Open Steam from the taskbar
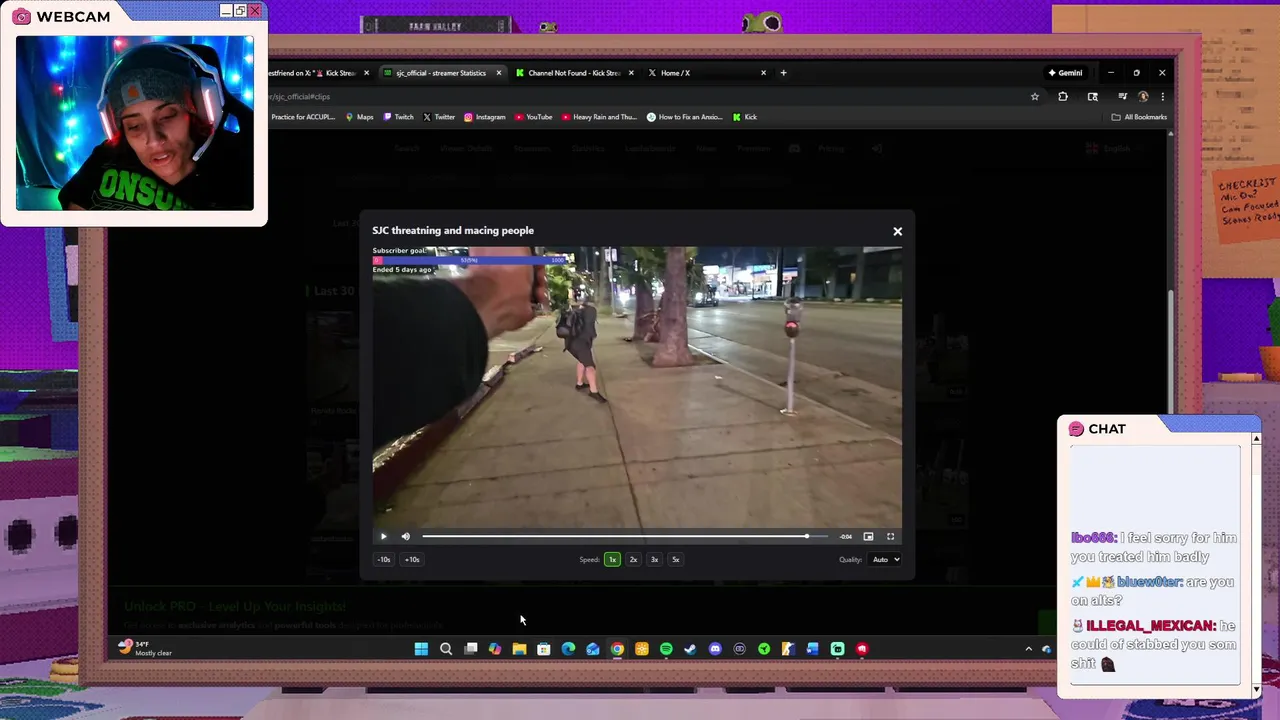 [690, 649]
